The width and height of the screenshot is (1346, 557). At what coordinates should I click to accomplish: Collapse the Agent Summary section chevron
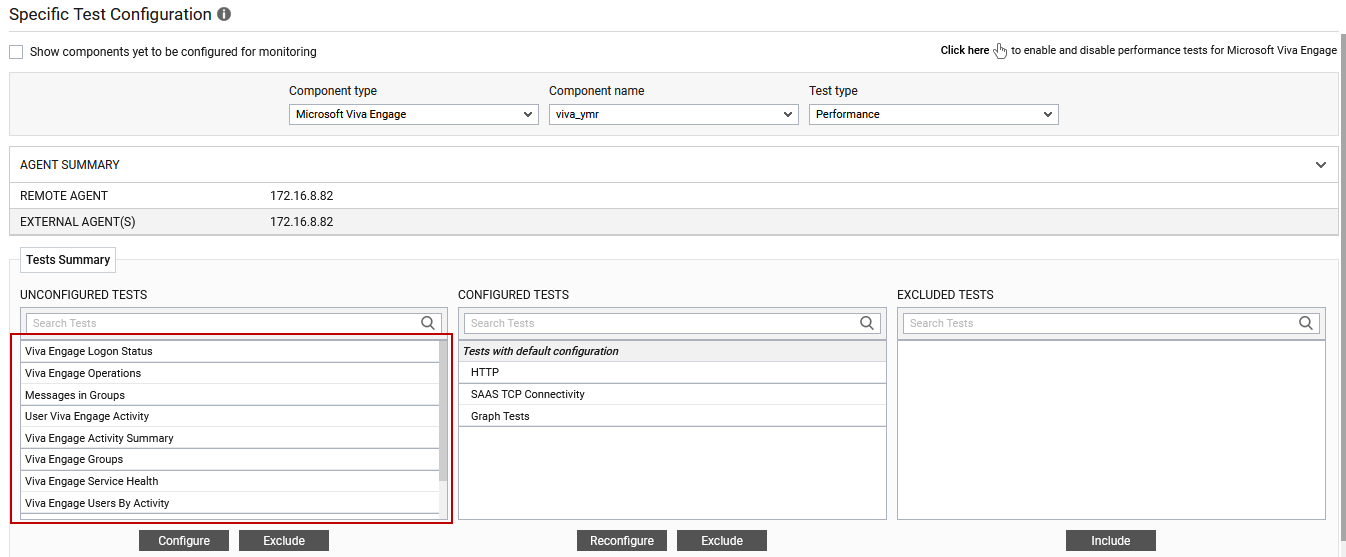(x=1321, y=165)
